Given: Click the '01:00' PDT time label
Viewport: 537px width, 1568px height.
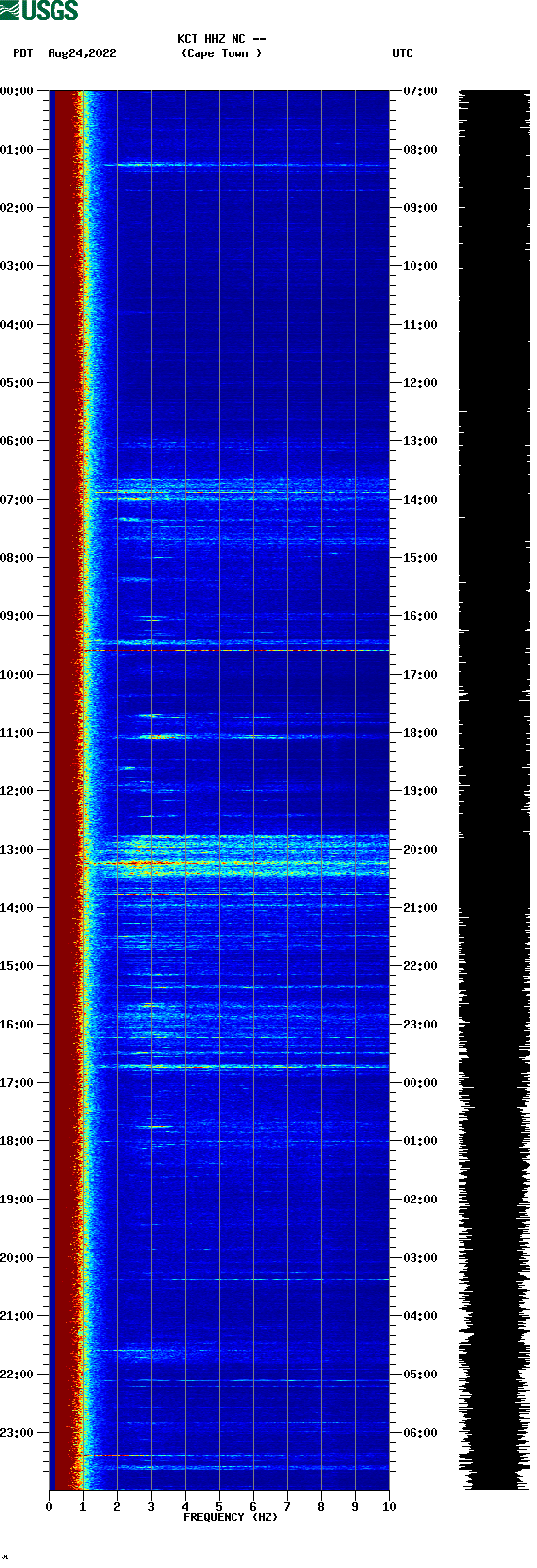Looking at the screenshot, I should pos(17,150).
